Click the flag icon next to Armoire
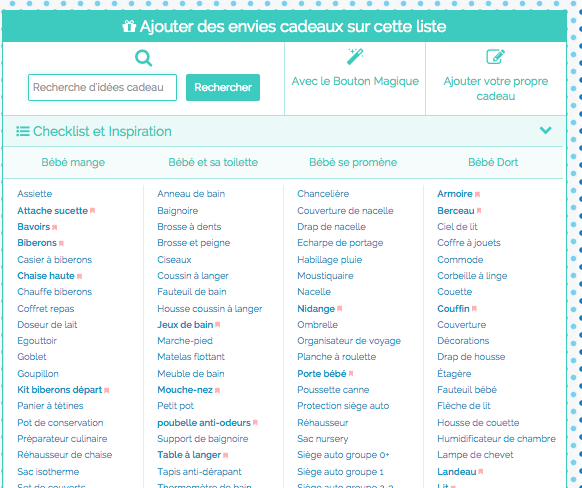582x488 pixels. (x=477, y=194)
